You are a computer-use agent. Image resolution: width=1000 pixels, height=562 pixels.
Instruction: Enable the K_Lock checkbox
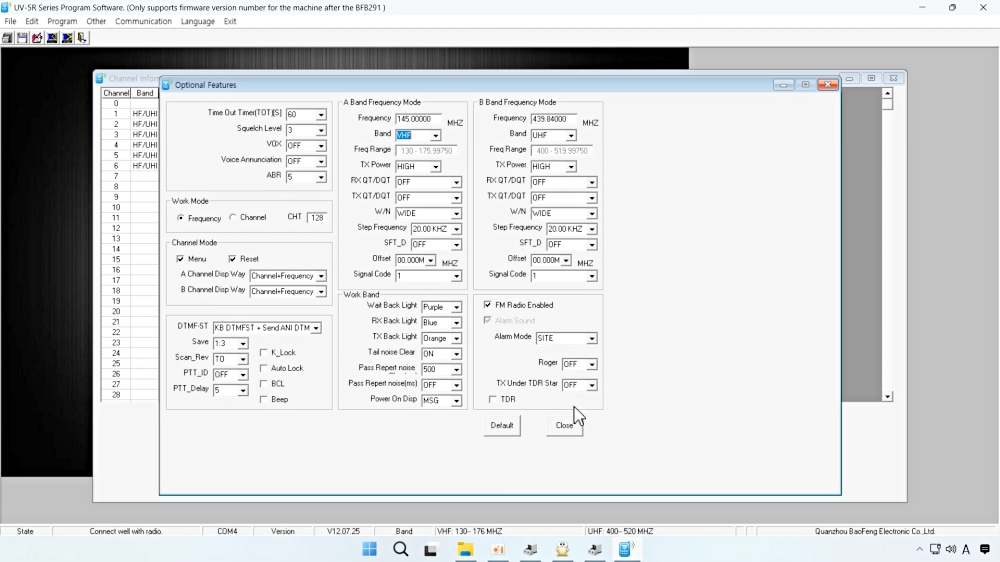[x=263, y=352]
